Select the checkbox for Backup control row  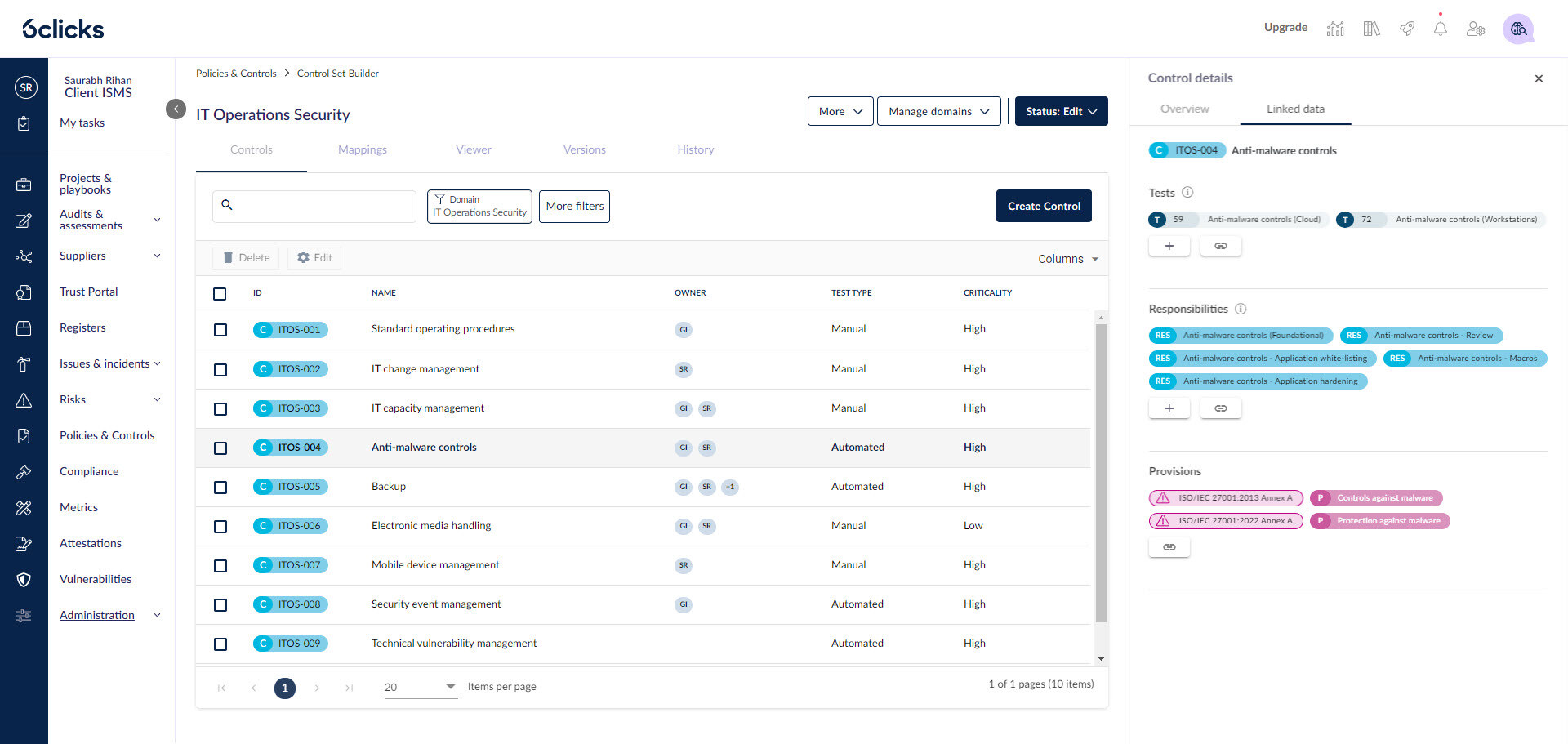coord(220,488)
